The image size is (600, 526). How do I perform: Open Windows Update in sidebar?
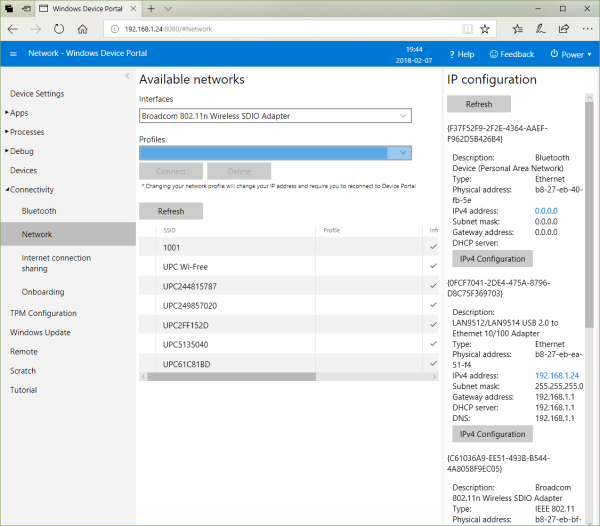click(x=40, y=332)
